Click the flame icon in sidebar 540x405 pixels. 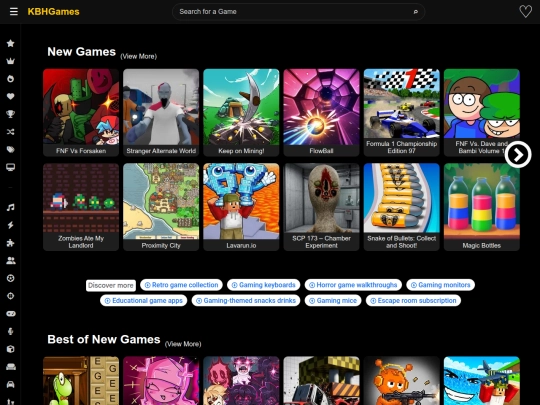point(11,79)
